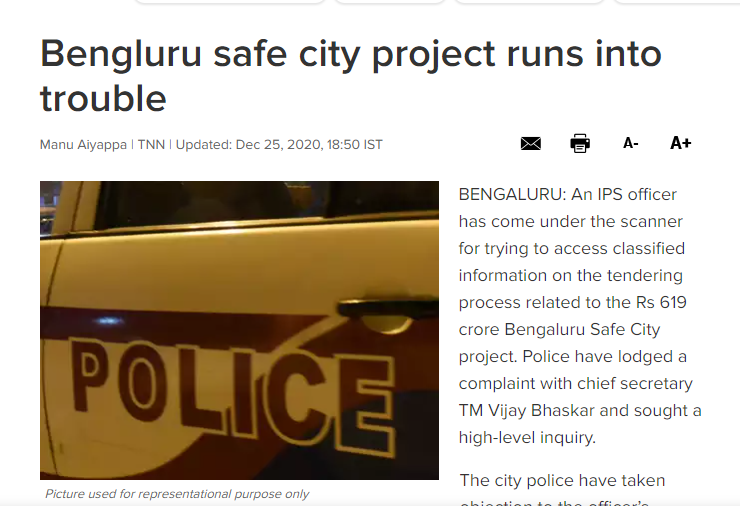Click the Rs 619 amount in article
740x506 pixels.
(661, 302)
